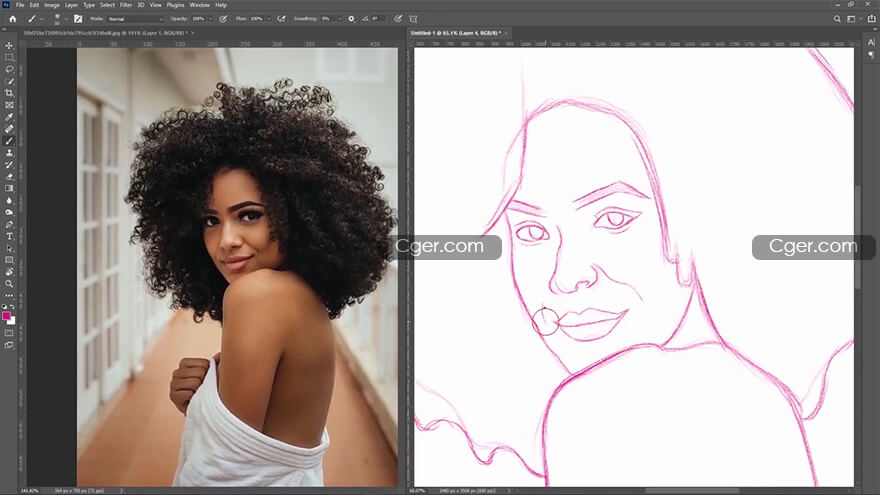Select the Brush tool in the toolbox

click(x=9, y=141)
